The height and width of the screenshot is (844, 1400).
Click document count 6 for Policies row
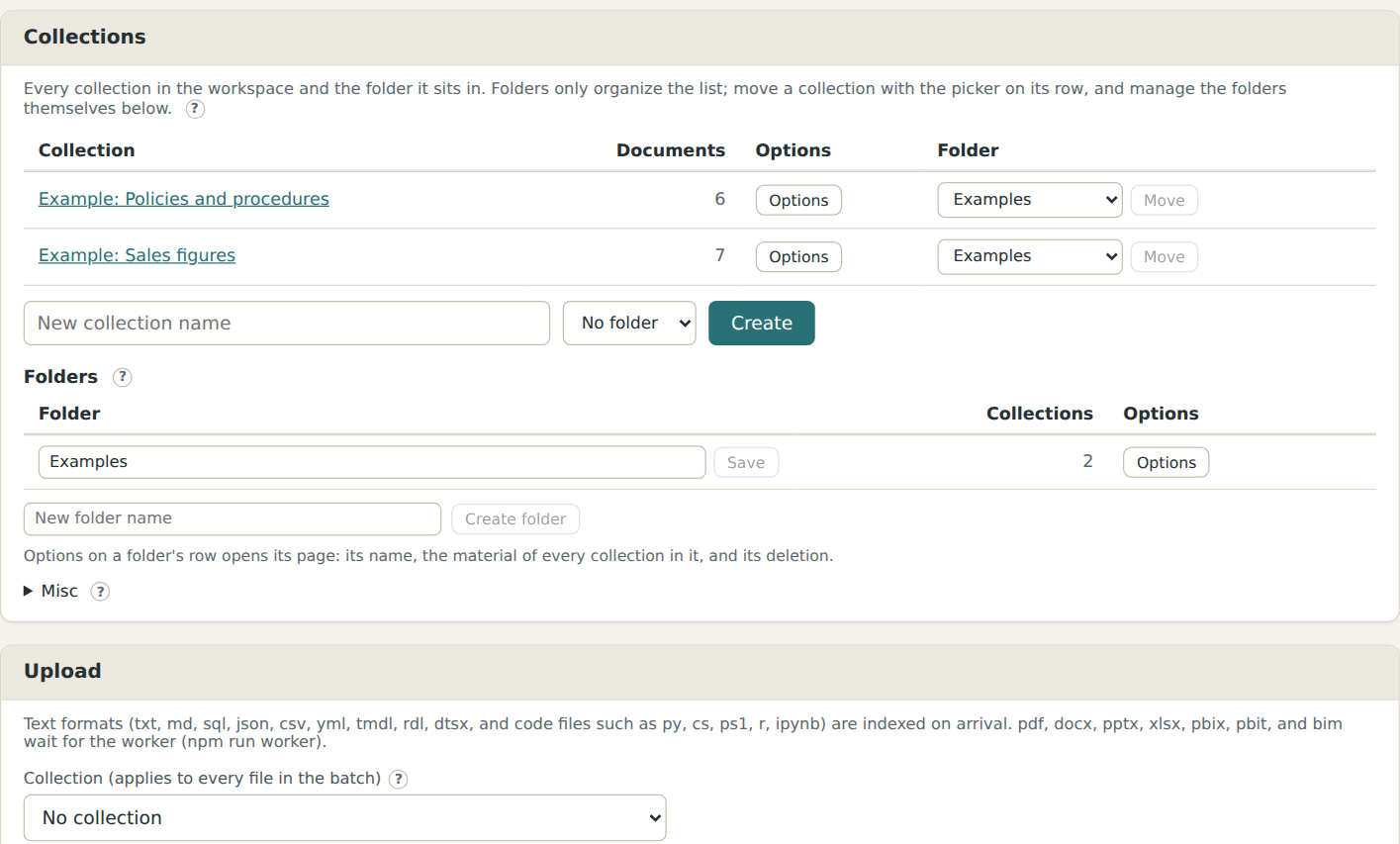click(720, 199)
